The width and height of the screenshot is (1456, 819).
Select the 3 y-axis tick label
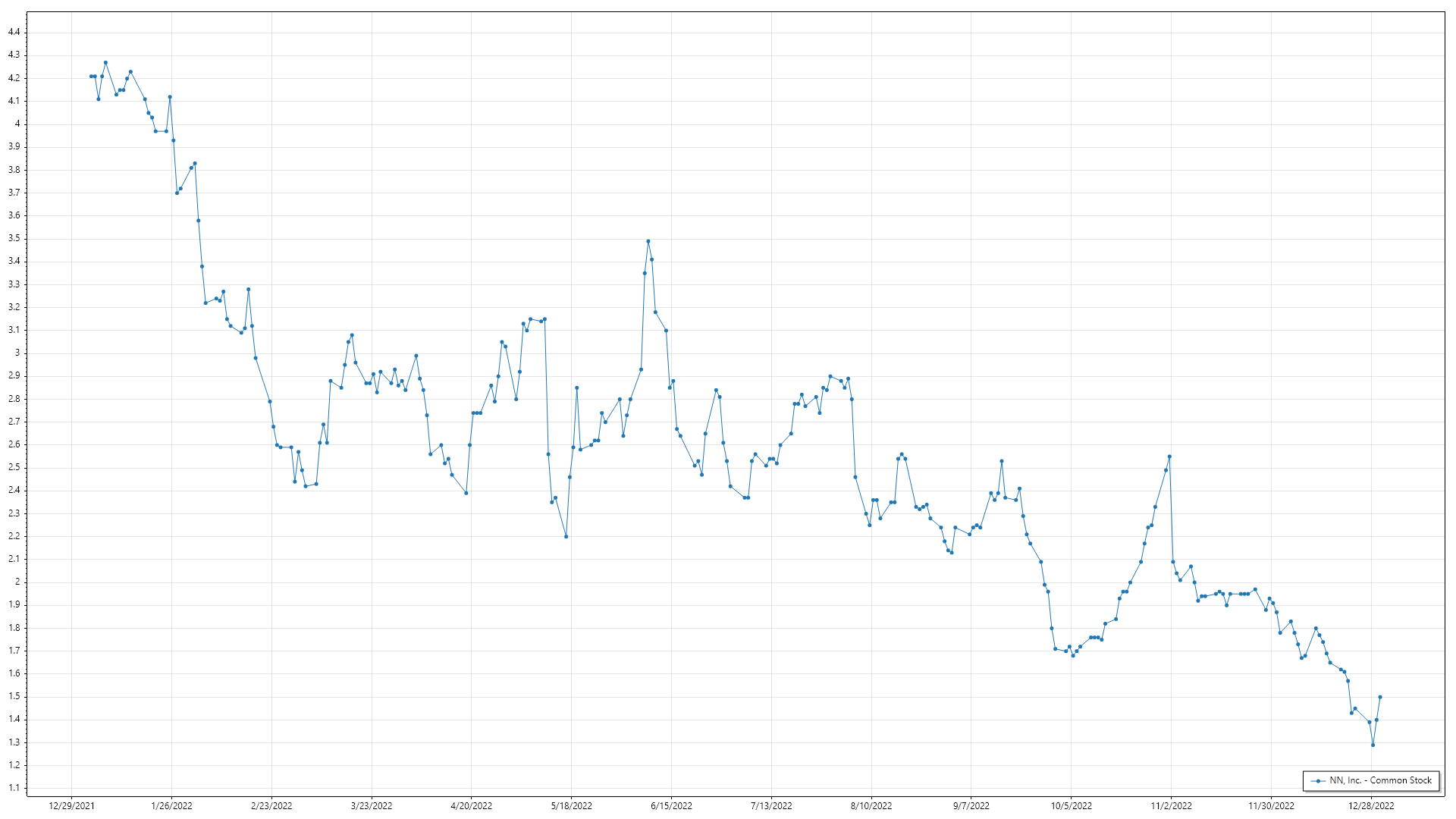(x=17, y=353)
